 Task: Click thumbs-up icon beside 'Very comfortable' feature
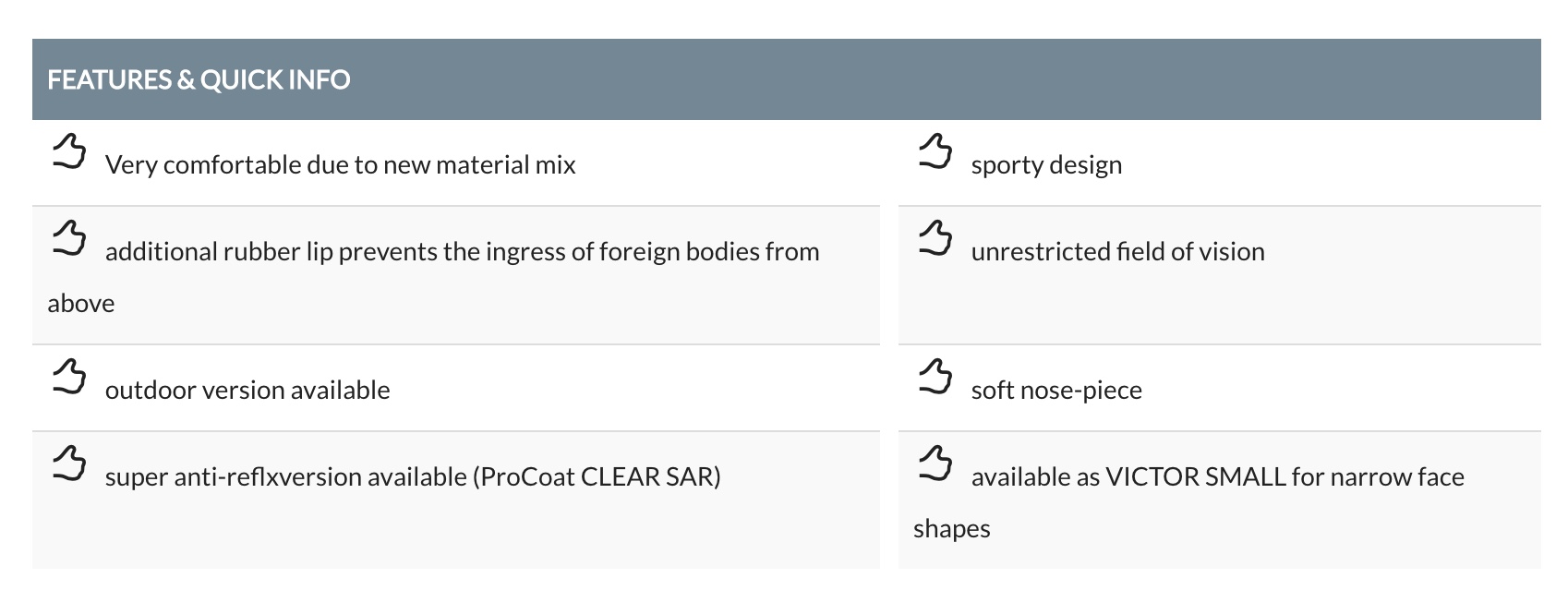click(69, 151)
